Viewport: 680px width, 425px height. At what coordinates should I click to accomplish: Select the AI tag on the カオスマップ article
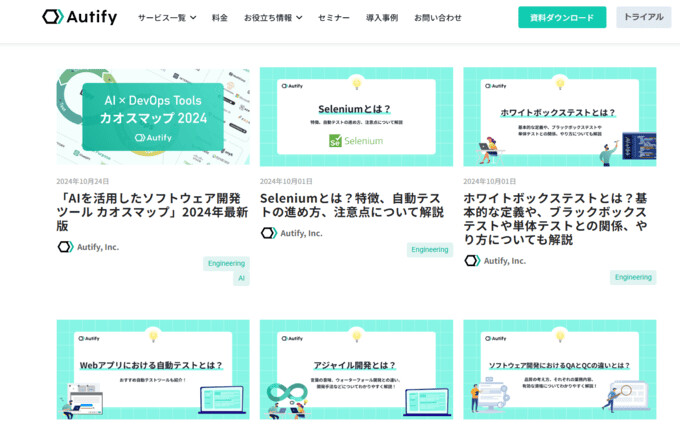click(242, 278)
